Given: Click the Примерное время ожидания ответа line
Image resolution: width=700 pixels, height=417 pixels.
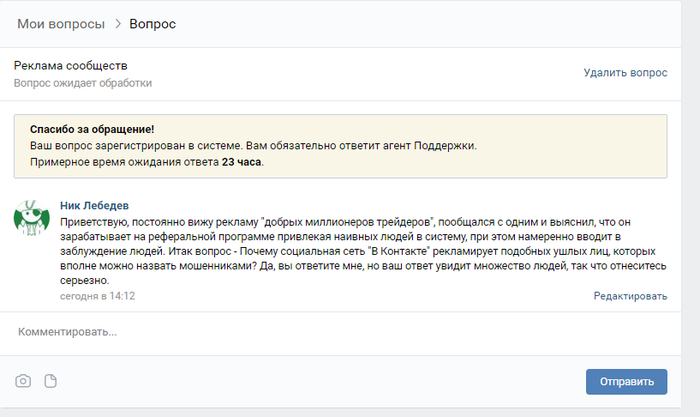Looking at the screenshot, I should click(x=147, y=162).
